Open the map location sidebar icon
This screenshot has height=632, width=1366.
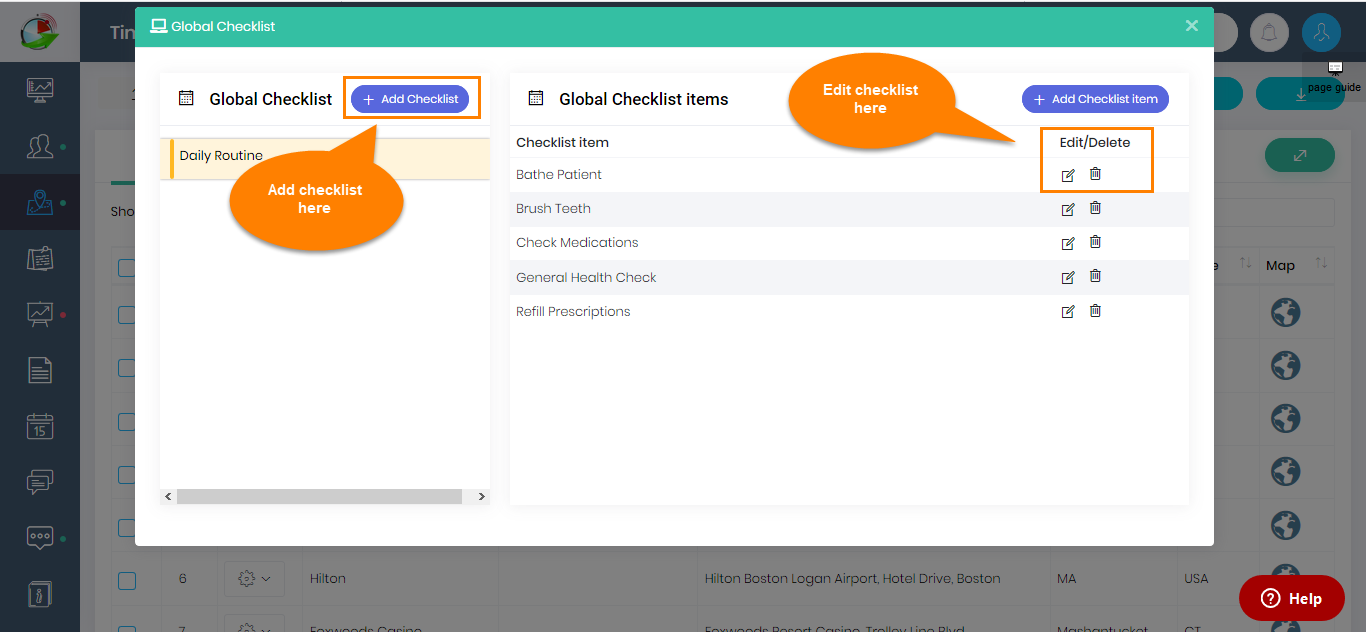pyautogui.click(x=40, y=202)
